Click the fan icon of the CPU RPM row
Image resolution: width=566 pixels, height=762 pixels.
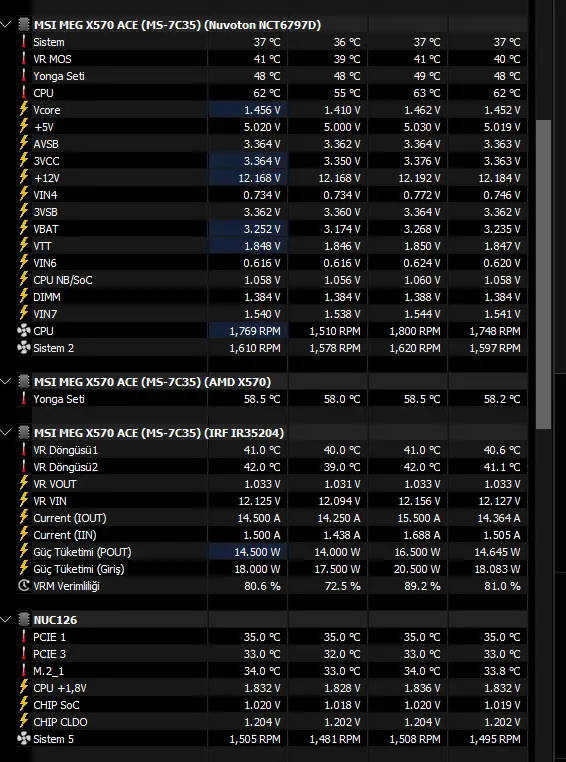(x=23, y=331)
